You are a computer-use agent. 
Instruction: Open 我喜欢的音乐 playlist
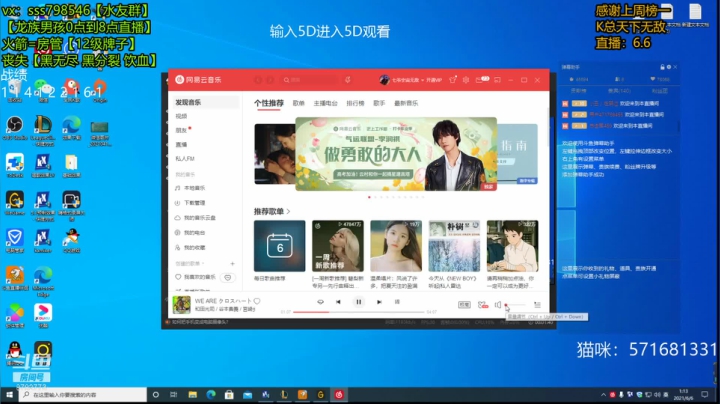click(196, 277)
